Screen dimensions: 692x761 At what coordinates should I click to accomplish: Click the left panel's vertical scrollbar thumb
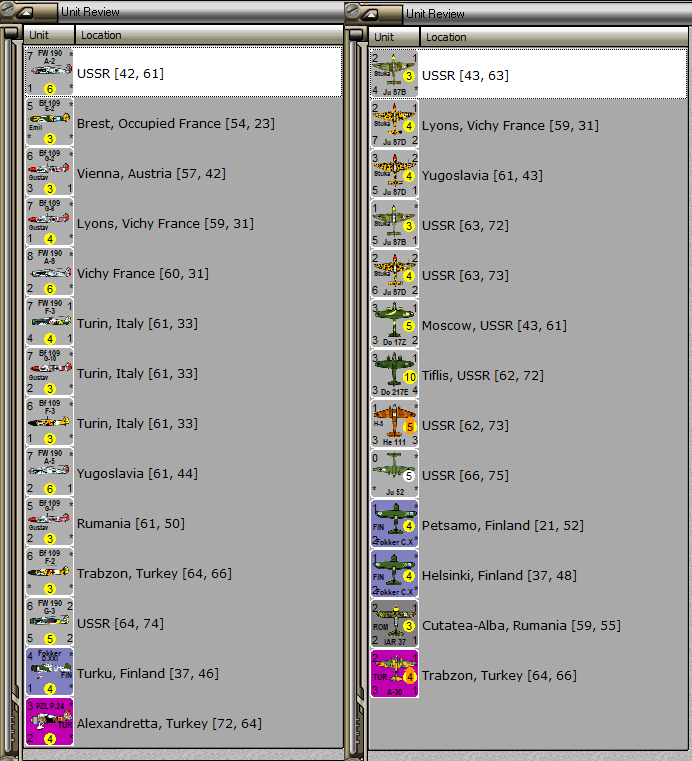pyautogui.click(x=11, y=33)
